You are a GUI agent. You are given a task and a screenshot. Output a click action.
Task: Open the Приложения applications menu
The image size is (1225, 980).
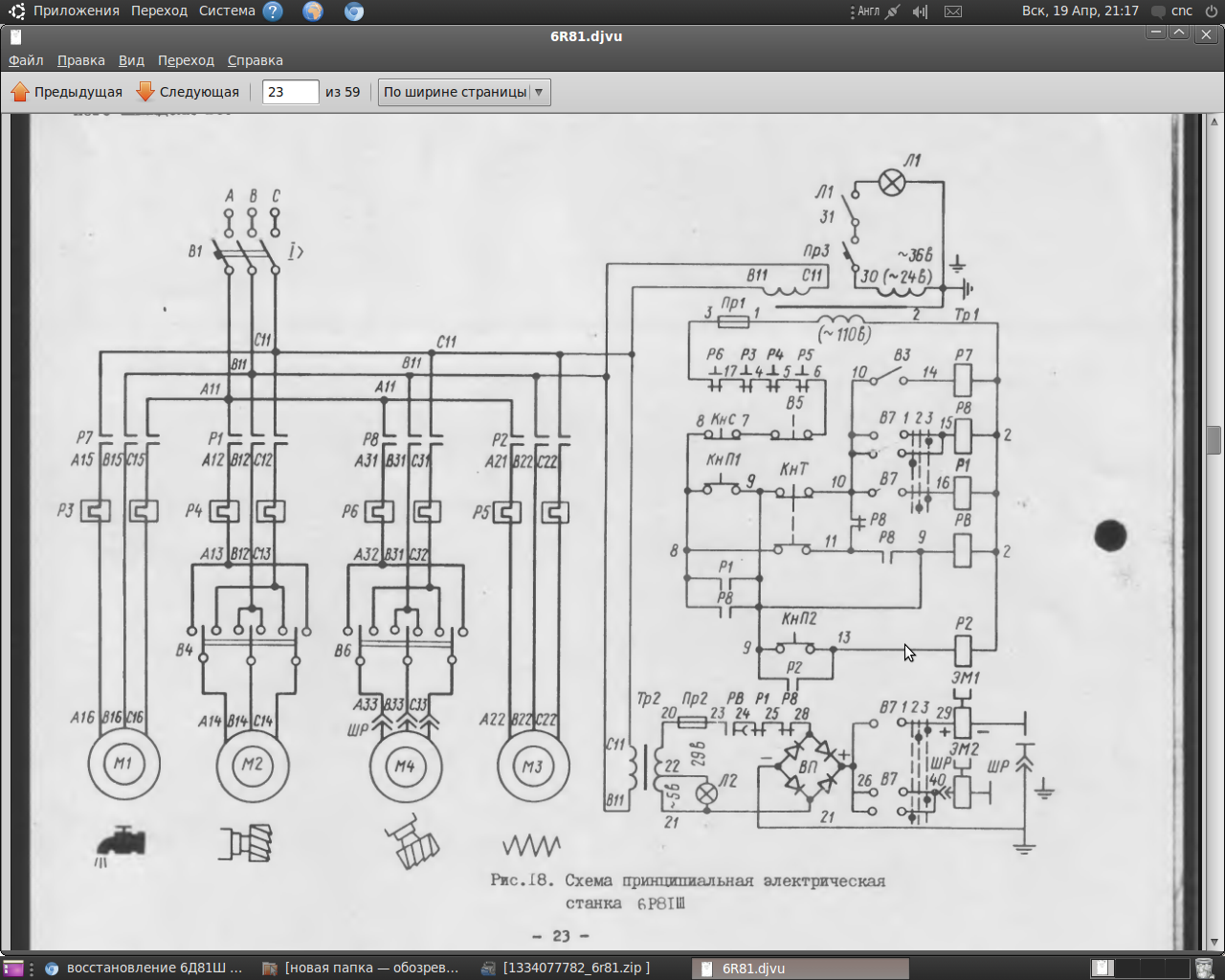pos(76,11)
